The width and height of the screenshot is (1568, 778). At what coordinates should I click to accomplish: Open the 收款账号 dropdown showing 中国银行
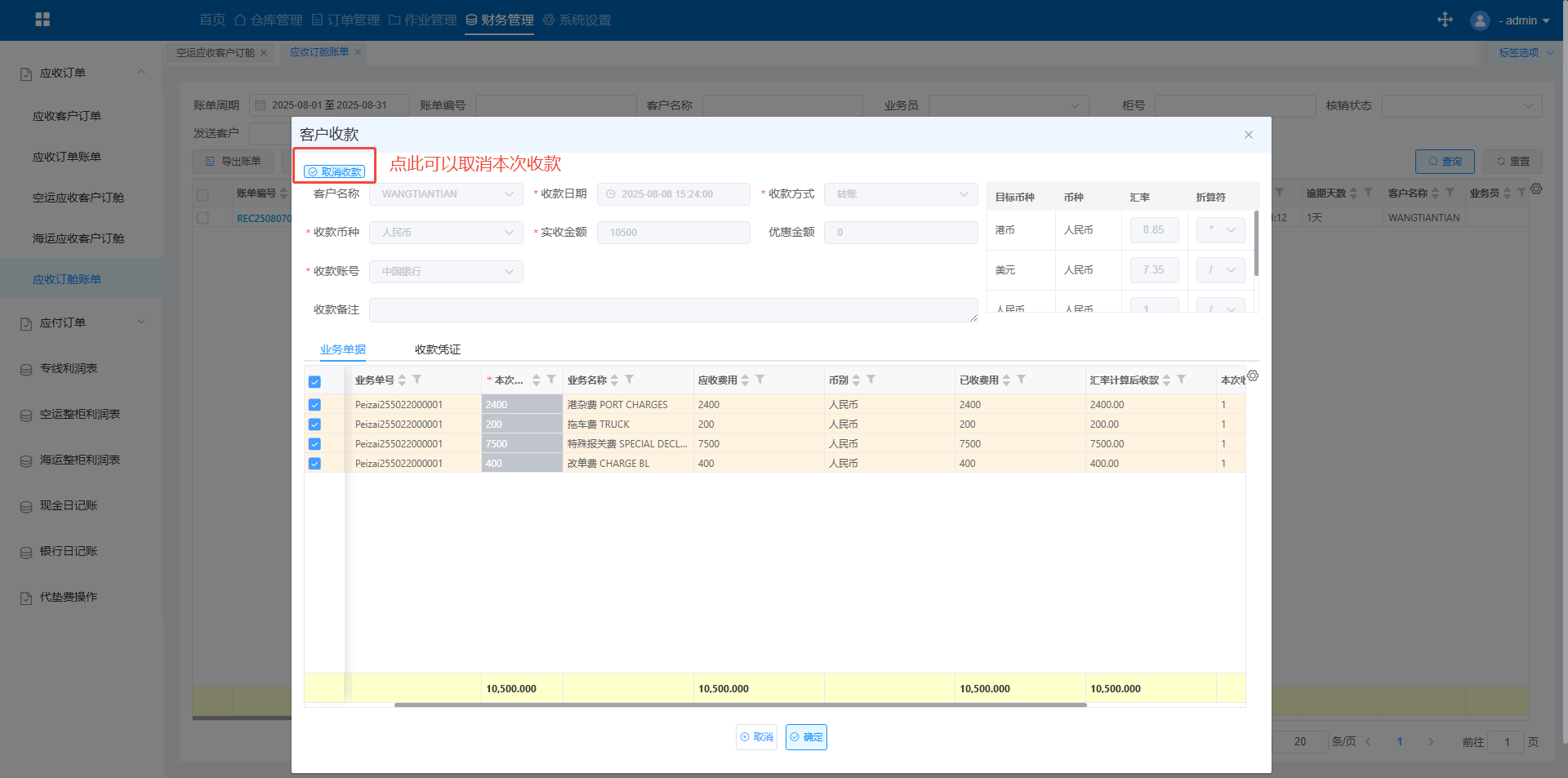tap(446, 272)
